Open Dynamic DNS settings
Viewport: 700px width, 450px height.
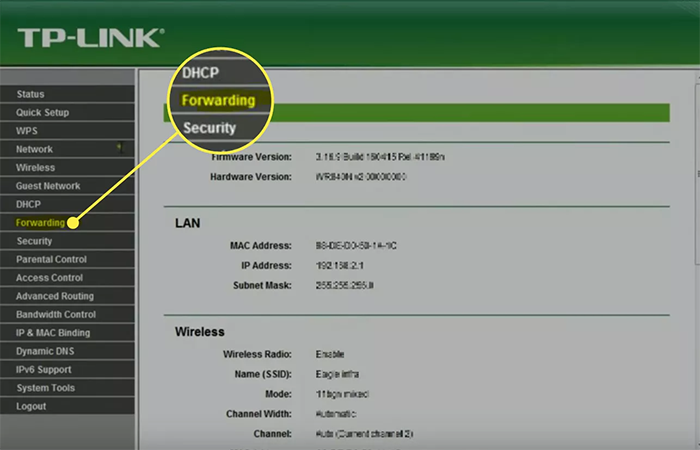coord(45,351)
